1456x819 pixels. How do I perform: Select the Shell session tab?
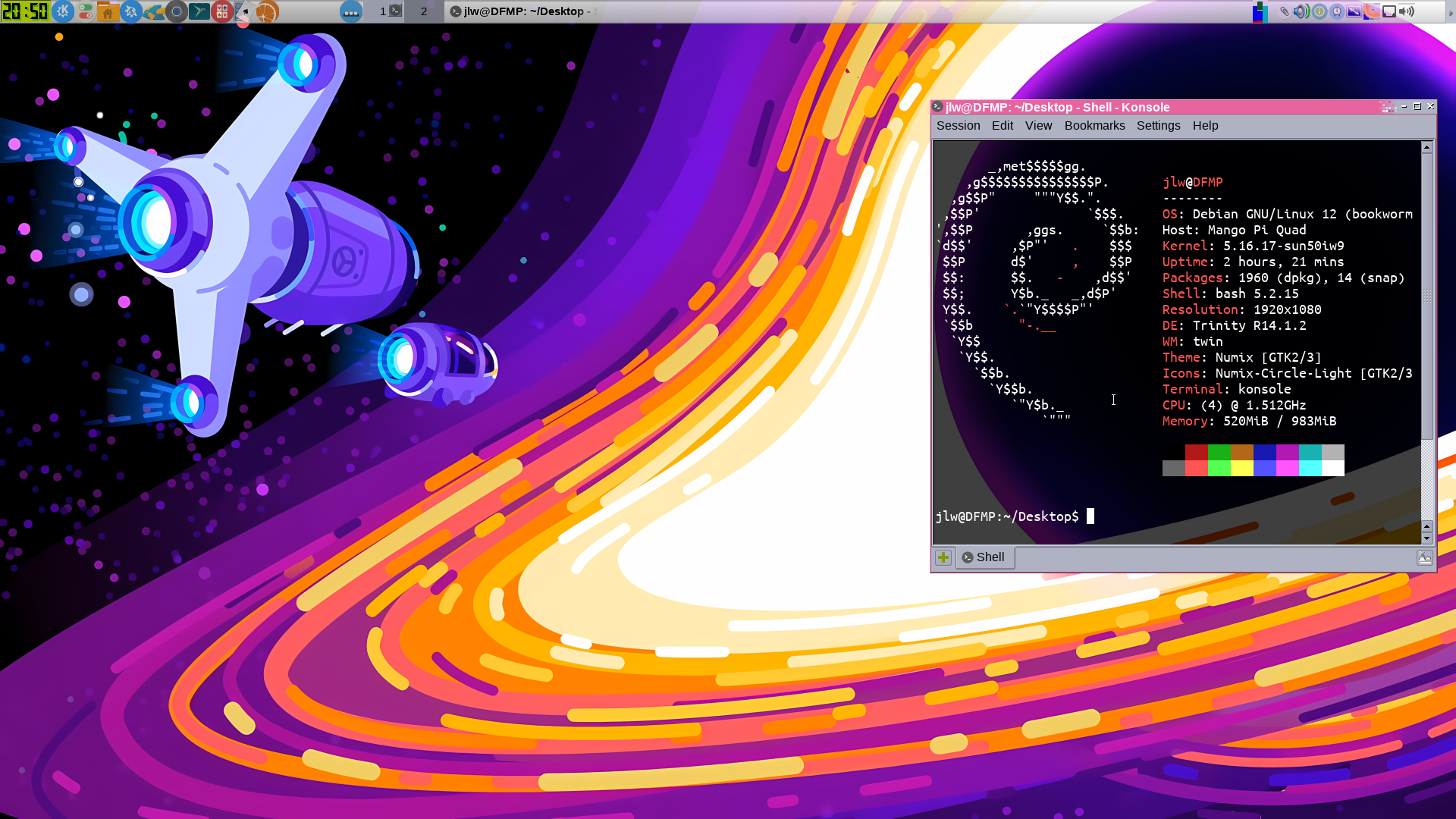pos(984,557)
